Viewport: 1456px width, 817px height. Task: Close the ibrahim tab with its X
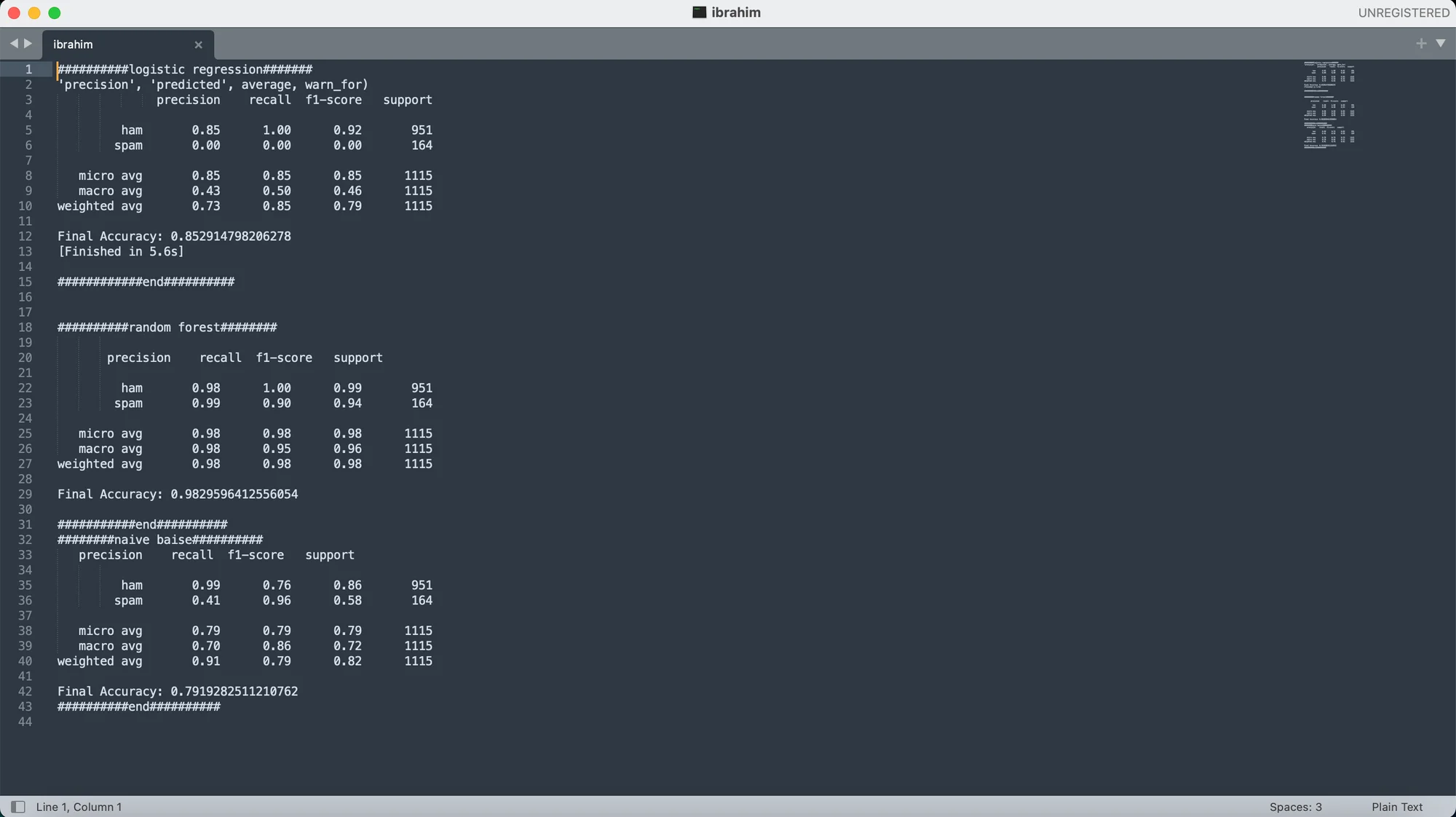coord(198,45)
